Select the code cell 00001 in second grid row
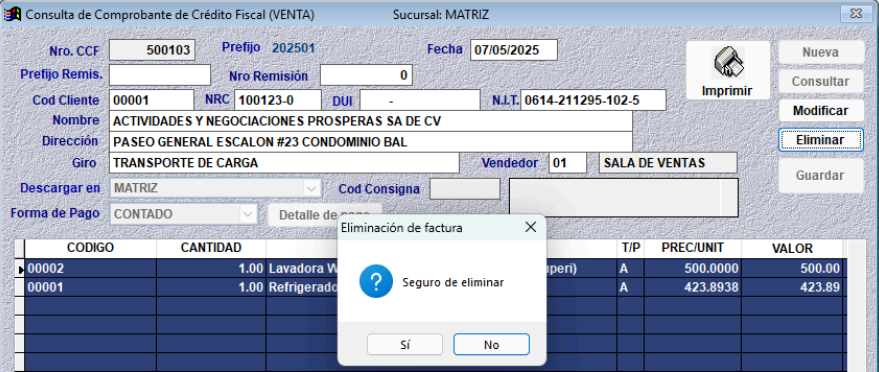This screenshot has width=879, height=372. (90, 287)
